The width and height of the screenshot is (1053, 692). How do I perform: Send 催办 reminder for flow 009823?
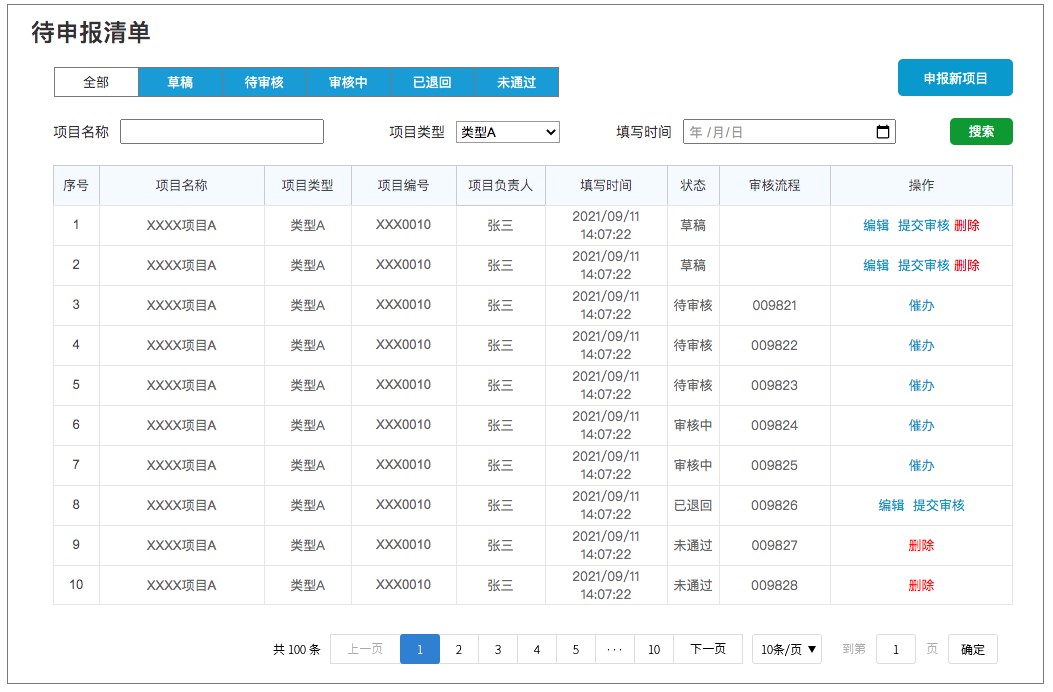pos(921,385)
